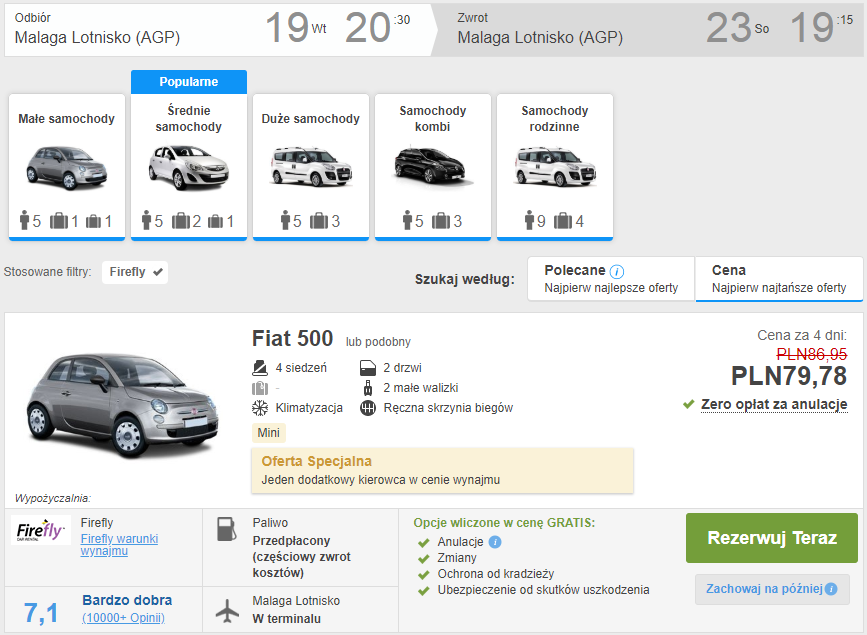Sort by Cena cheapest first

point(778,279)
